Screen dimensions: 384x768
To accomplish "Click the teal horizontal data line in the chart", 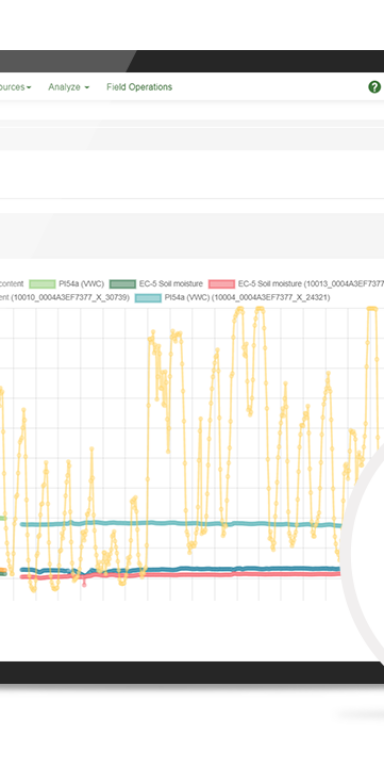I will pos(181,524).
